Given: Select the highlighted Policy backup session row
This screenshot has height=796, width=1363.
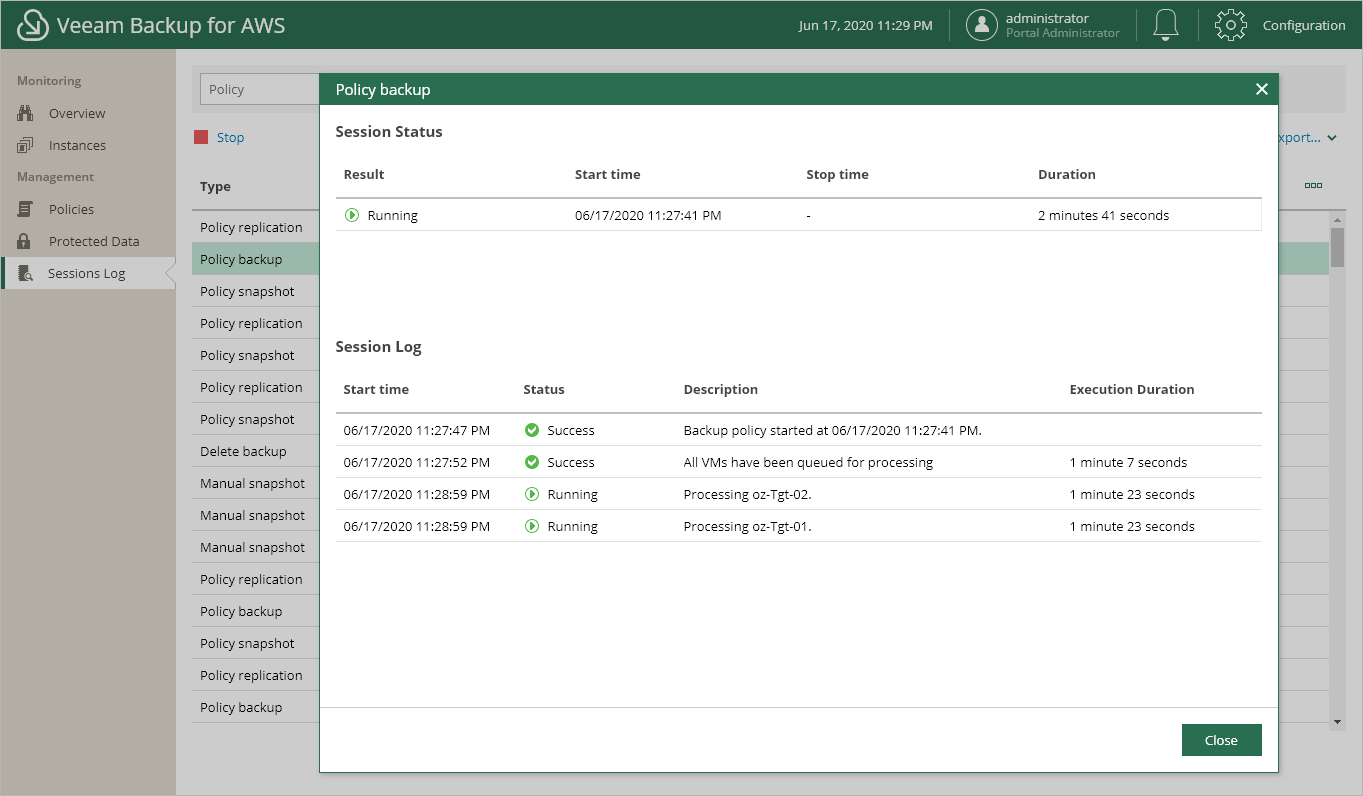Looking at the screenshot, I should tap(256, 259).
